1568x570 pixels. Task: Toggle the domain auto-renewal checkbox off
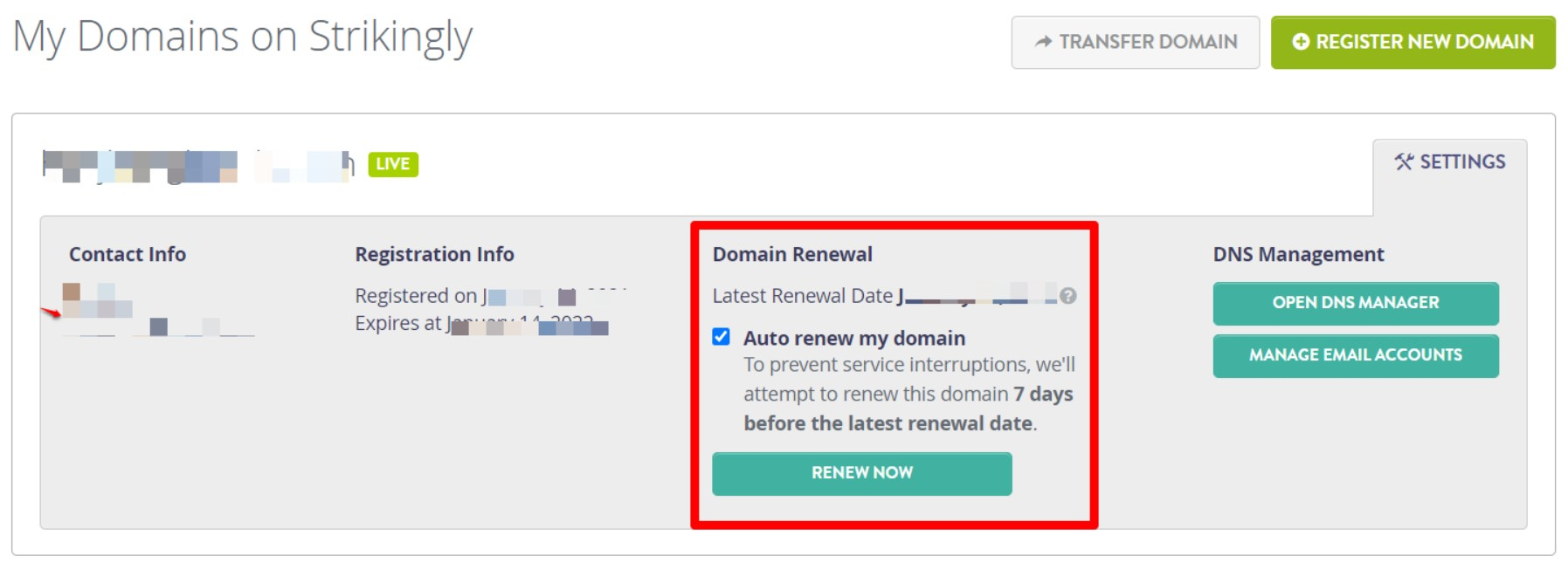(721, 337)
